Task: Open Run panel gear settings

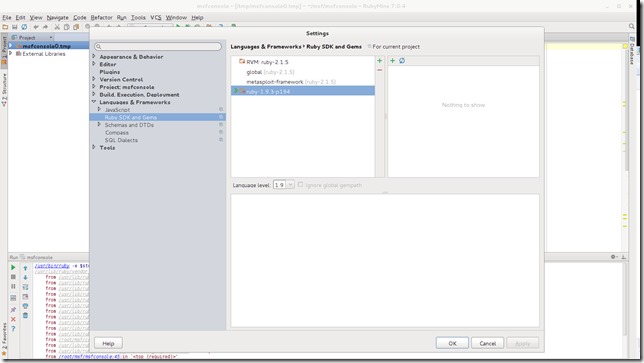Action: tap(614, 257)
